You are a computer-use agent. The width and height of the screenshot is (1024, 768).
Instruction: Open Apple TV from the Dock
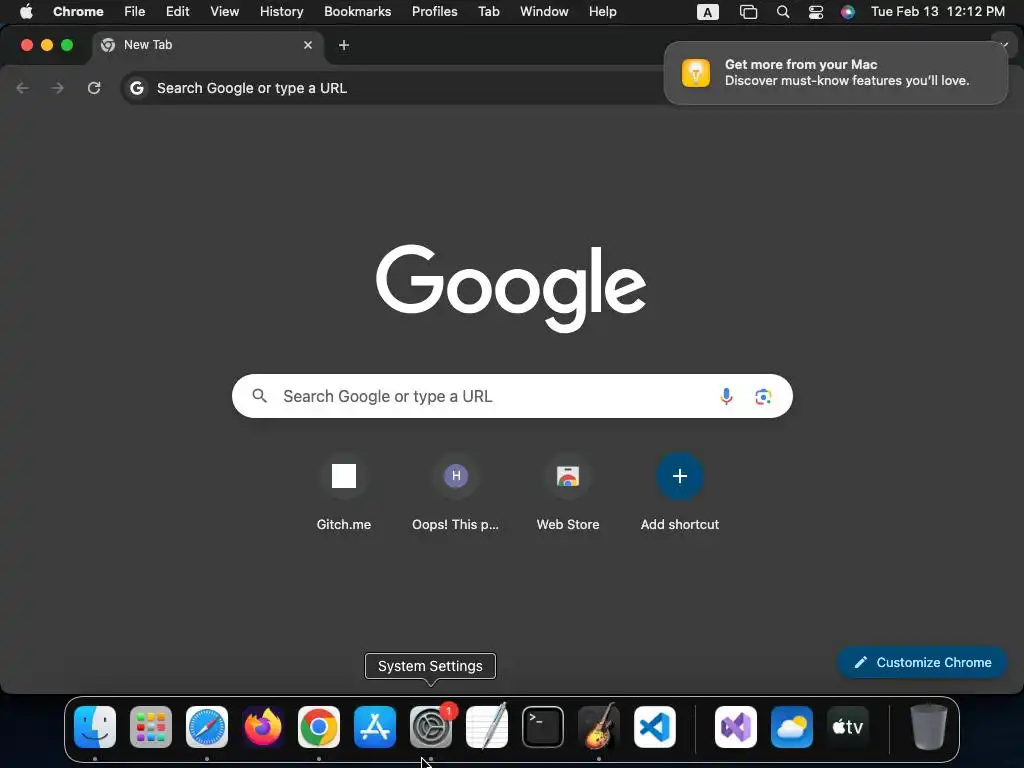848,727
